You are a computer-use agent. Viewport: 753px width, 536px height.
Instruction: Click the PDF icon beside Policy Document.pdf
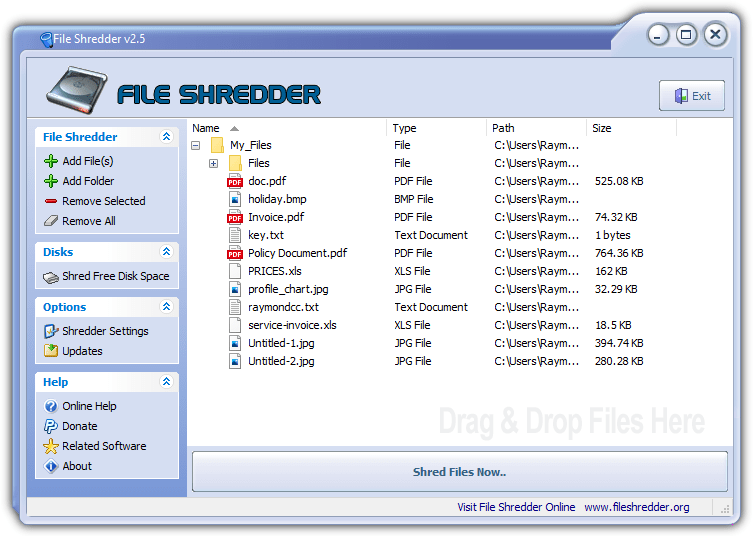pos(235,253)
